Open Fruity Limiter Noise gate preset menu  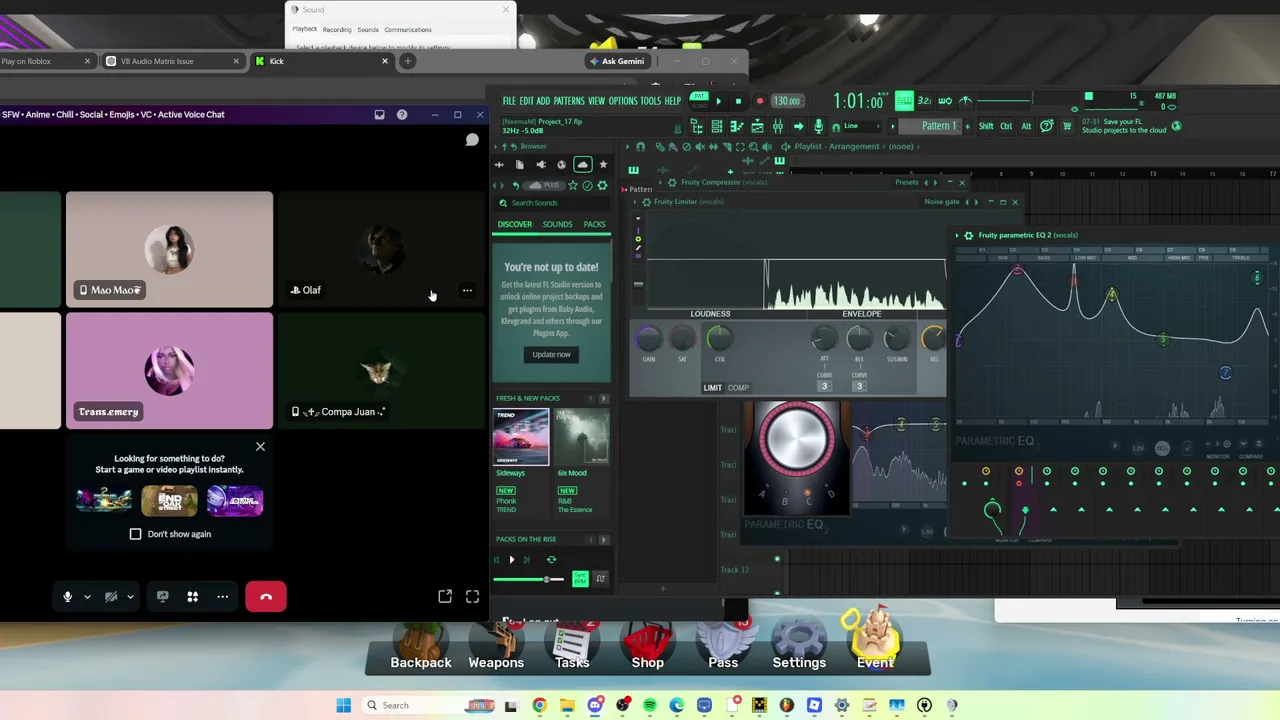942,202
